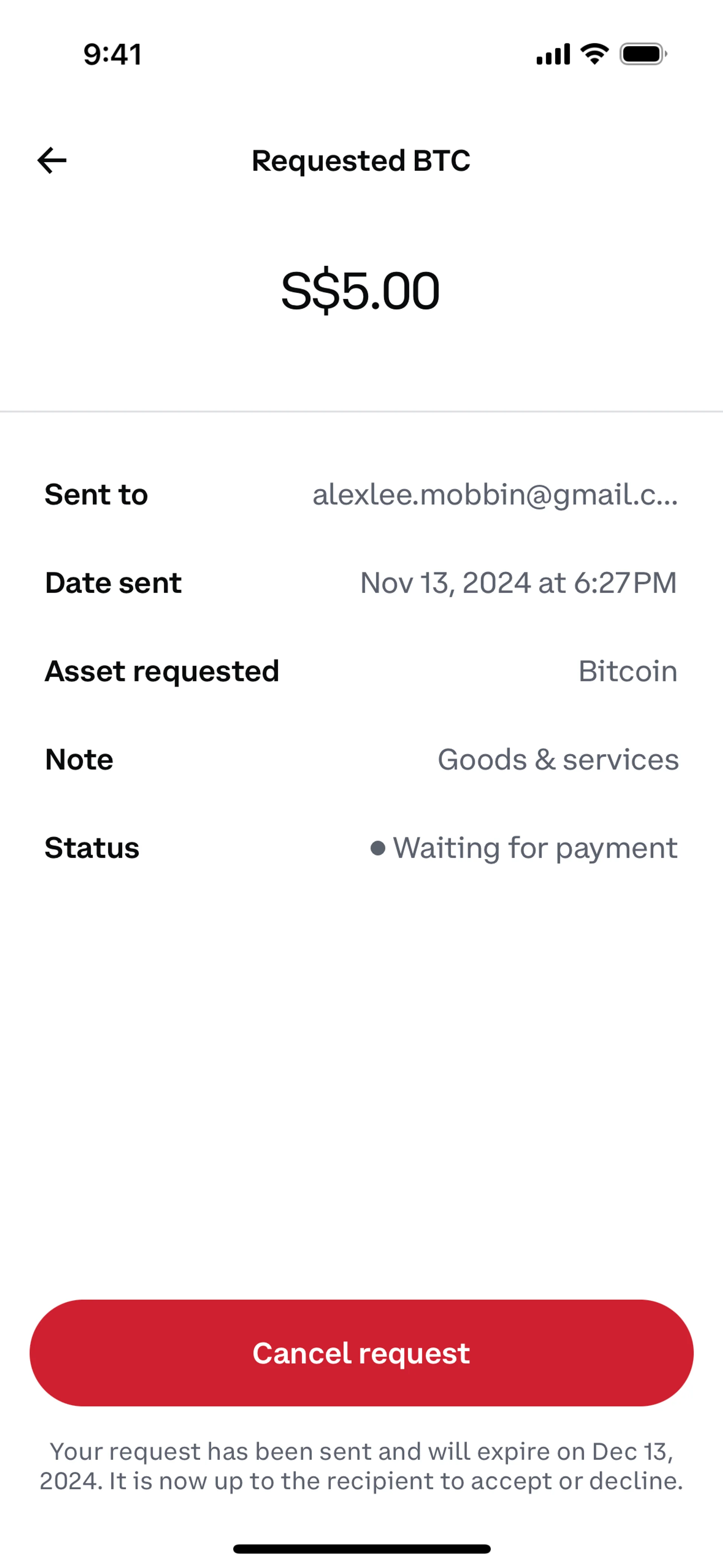This screenshot has height=1568, width=723.
Task: Click the Asset requested label
Action: click(162, 671)
